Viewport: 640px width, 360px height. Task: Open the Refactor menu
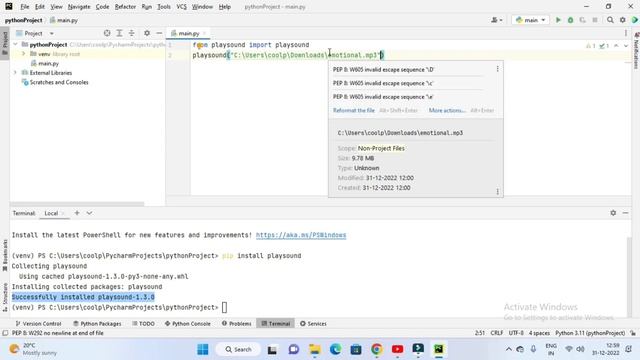point(125,7)
